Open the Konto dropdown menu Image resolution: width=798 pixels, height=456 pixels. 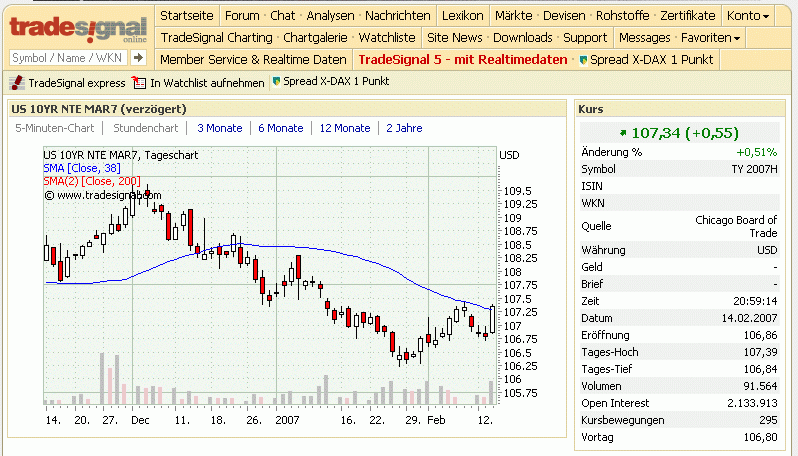(x=748, y=16)
